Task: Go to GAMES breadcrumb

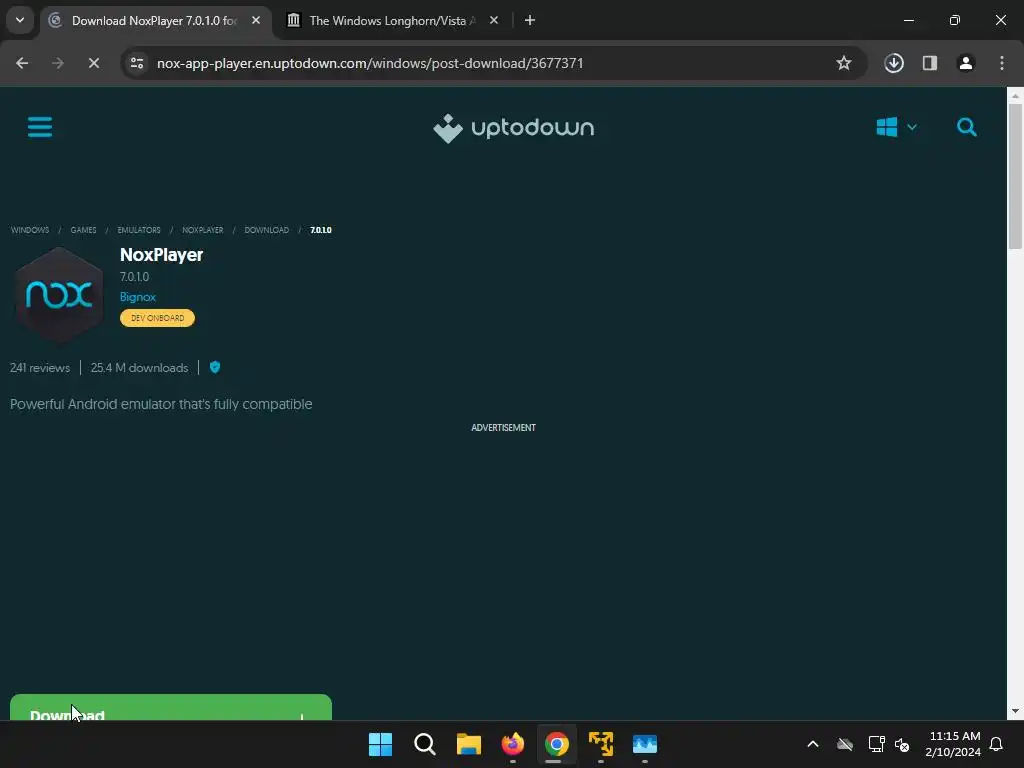Action: [x=83, y=230]
